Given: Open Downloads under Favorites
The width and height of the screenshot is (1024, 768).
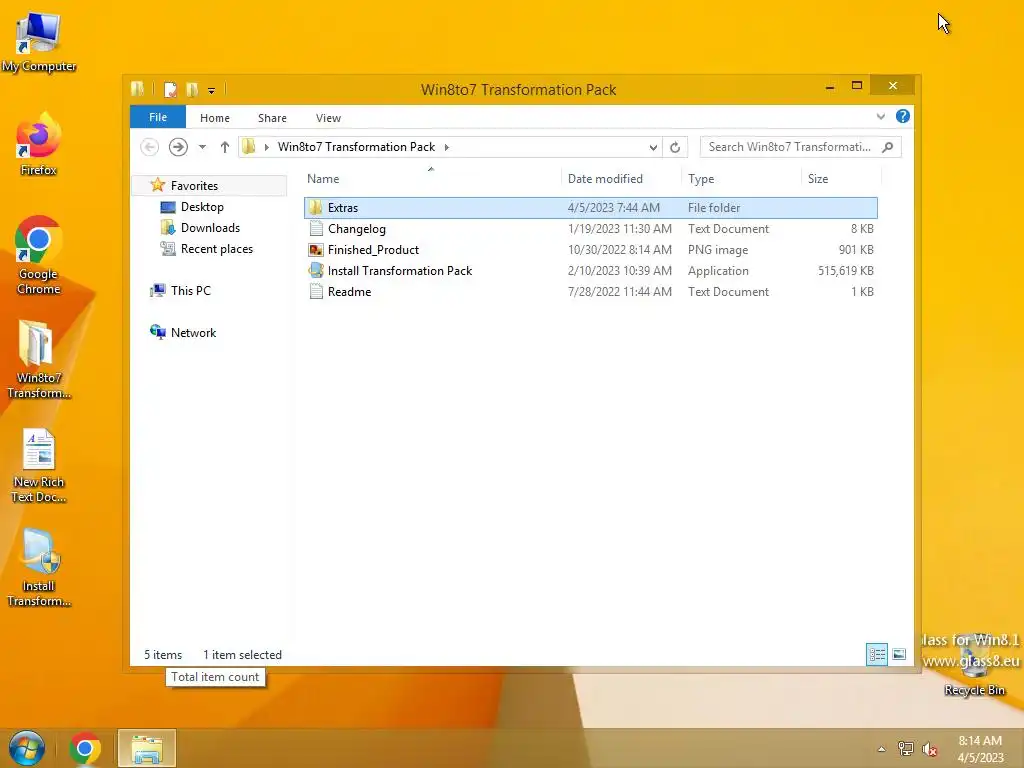Looking at the screenshot, I should click(x=210, y=228).
